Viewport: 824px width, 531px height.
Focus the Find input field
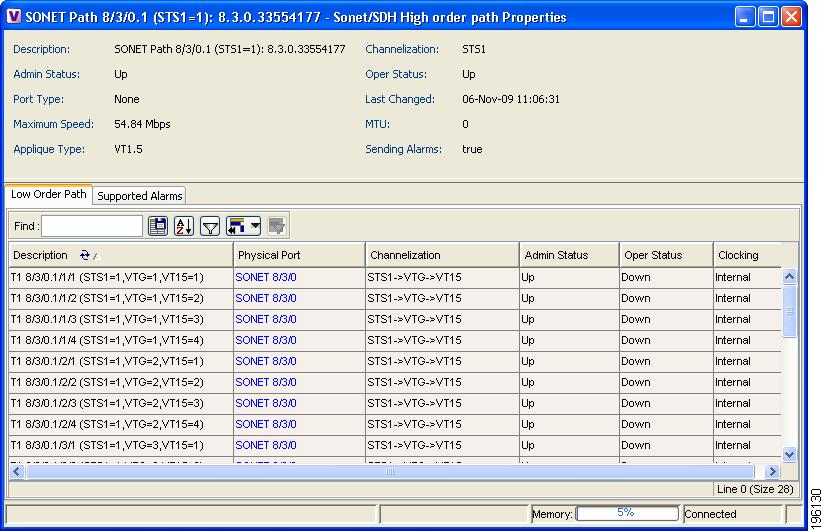(92, 226)
